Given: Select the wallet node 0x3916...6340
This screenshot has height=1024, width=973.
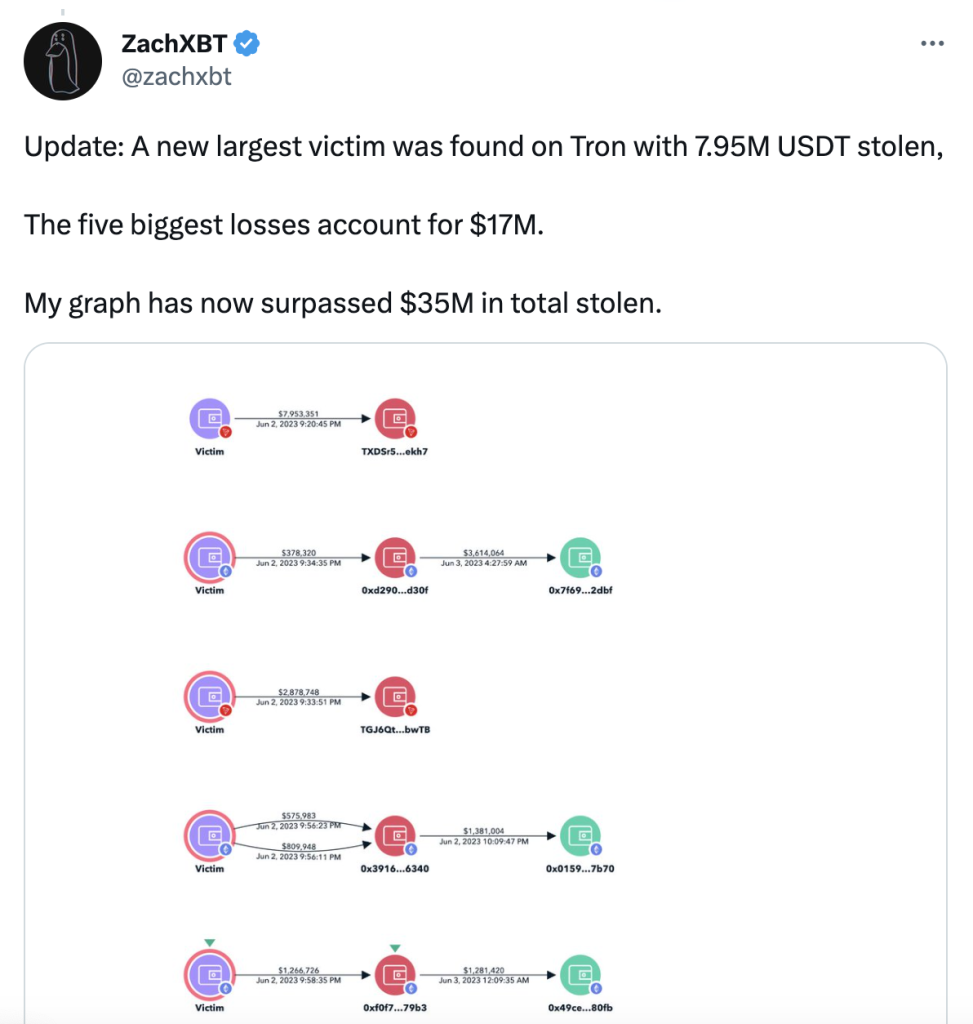Looking at the screenshot, I should [x=392, y=838].
